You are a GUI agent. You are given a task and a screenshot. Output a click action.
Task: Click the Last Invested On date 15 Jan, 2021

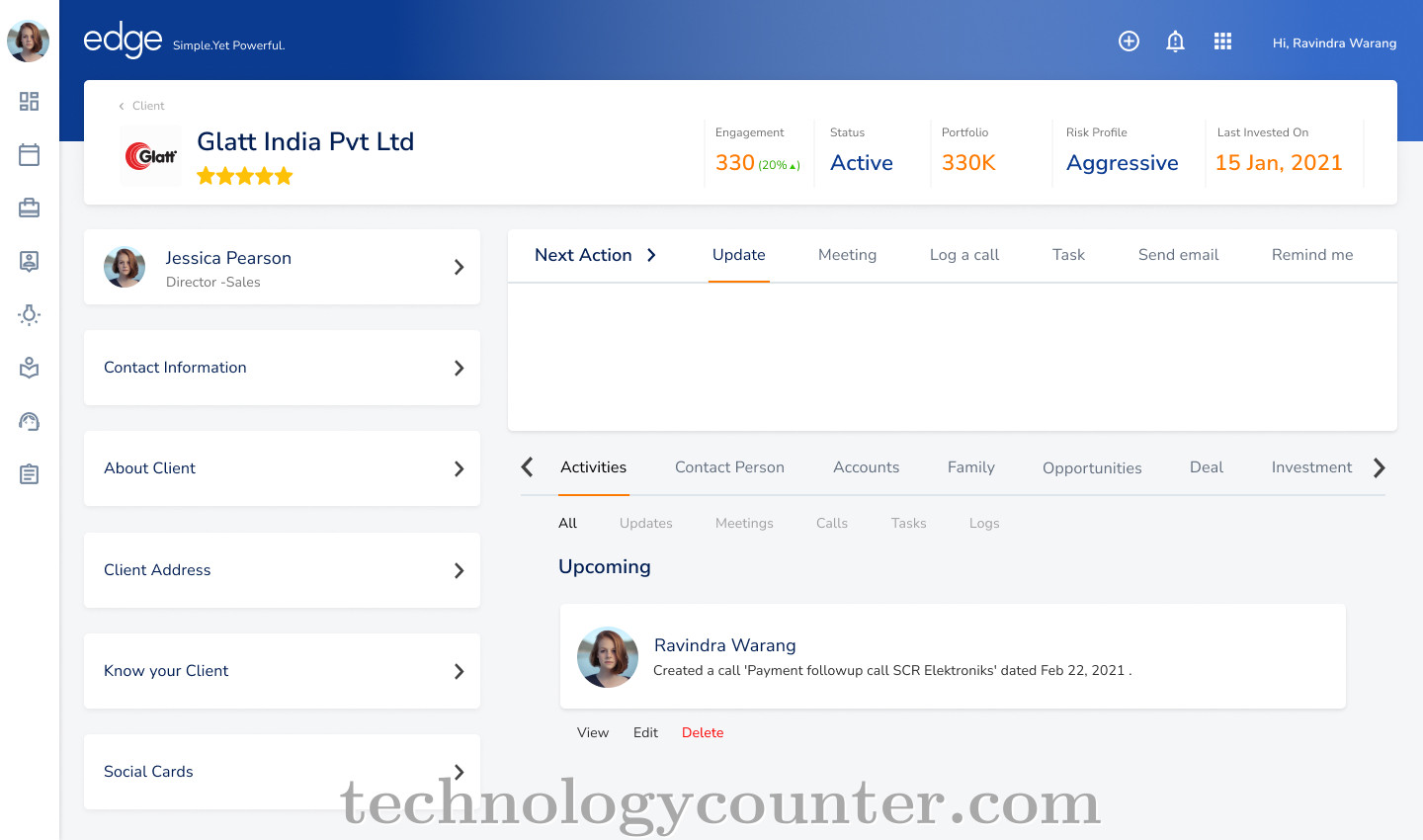(1279, 163)
